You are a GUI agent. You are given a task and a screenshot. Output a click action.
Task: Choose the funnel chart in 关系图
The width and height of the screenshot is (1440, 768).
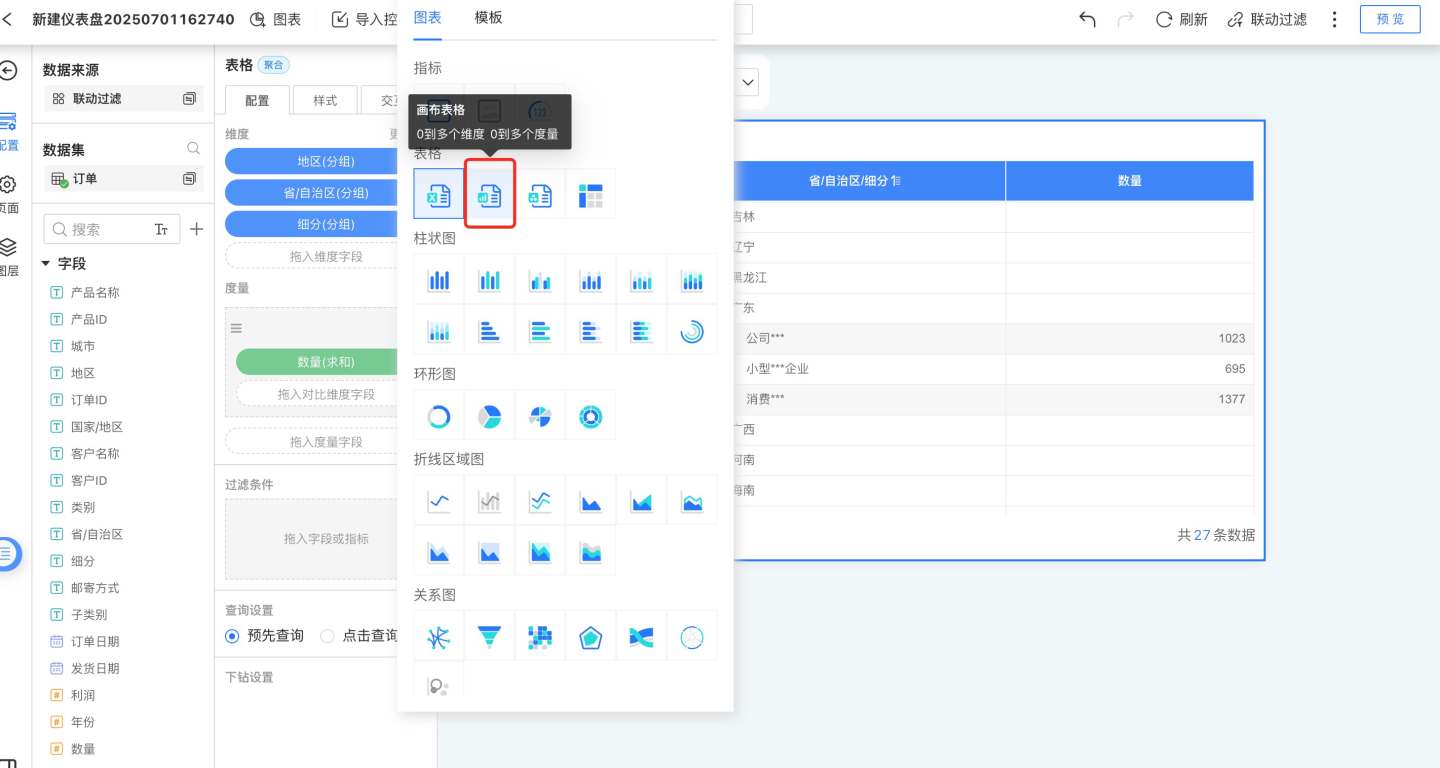click(x=489, y=636)
